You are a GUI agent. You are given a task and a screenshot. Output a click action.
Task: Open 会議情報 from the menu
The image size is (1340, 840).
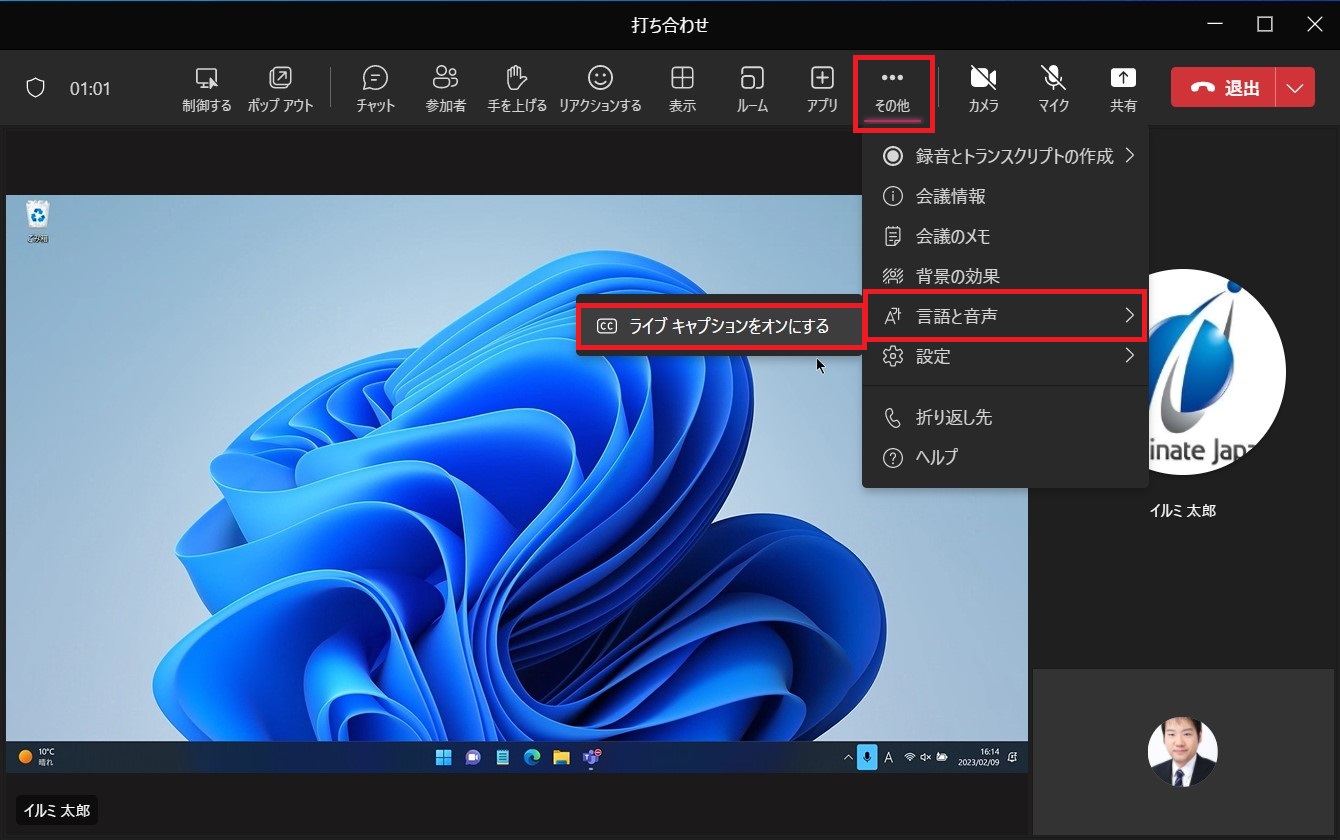point(1005,196)
